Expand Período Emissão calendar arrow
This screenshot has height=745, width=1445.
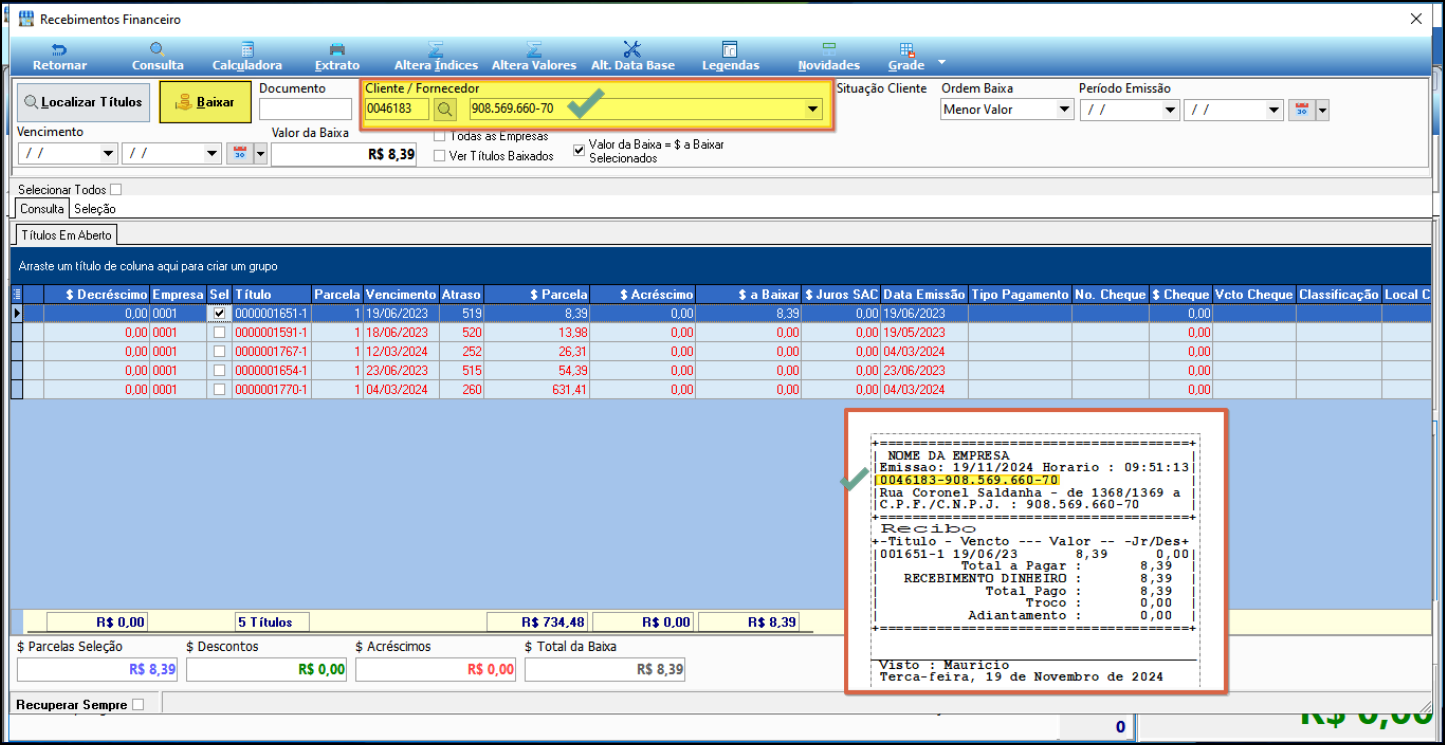(1323, 110)
